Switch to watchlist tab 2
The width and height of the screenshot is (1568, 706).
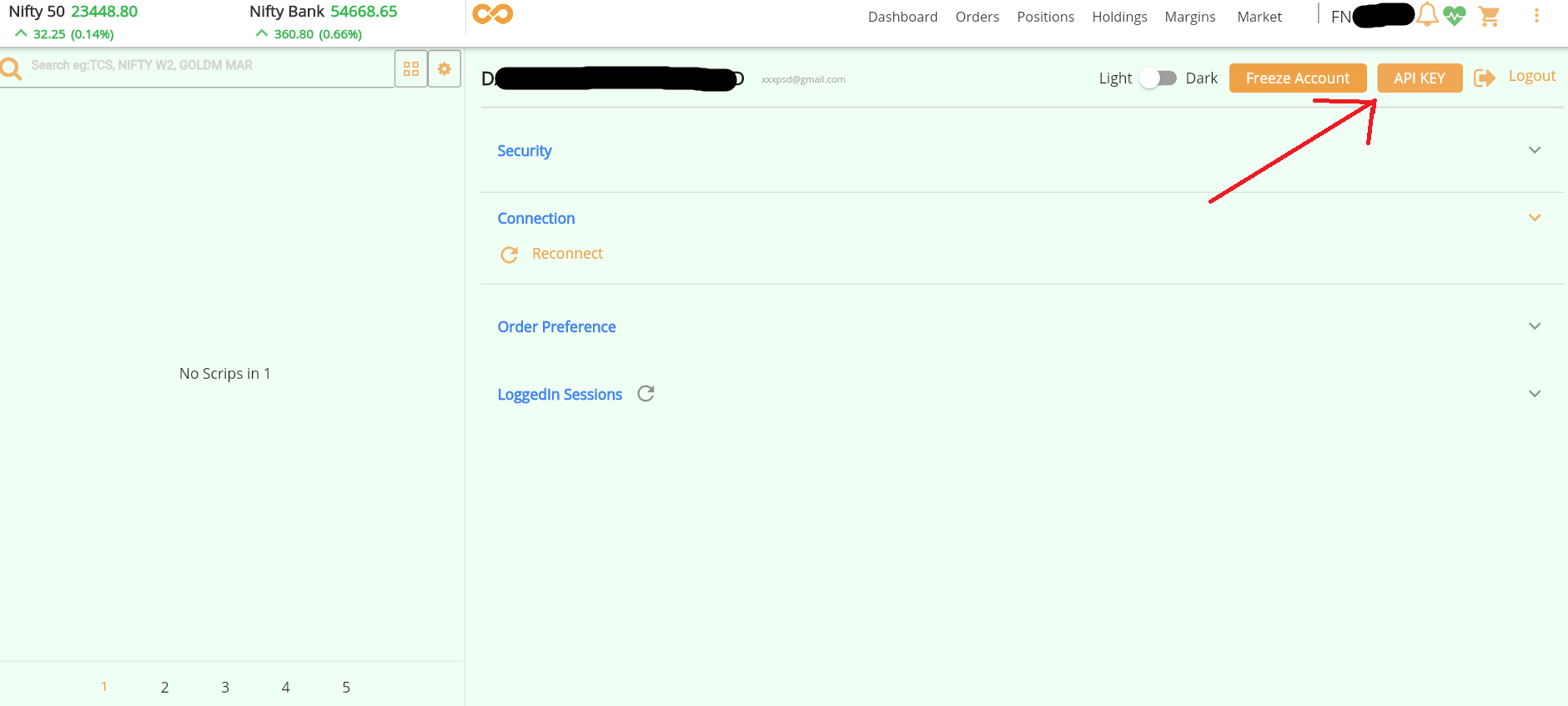pyautogui.click(x=165, y=688)
